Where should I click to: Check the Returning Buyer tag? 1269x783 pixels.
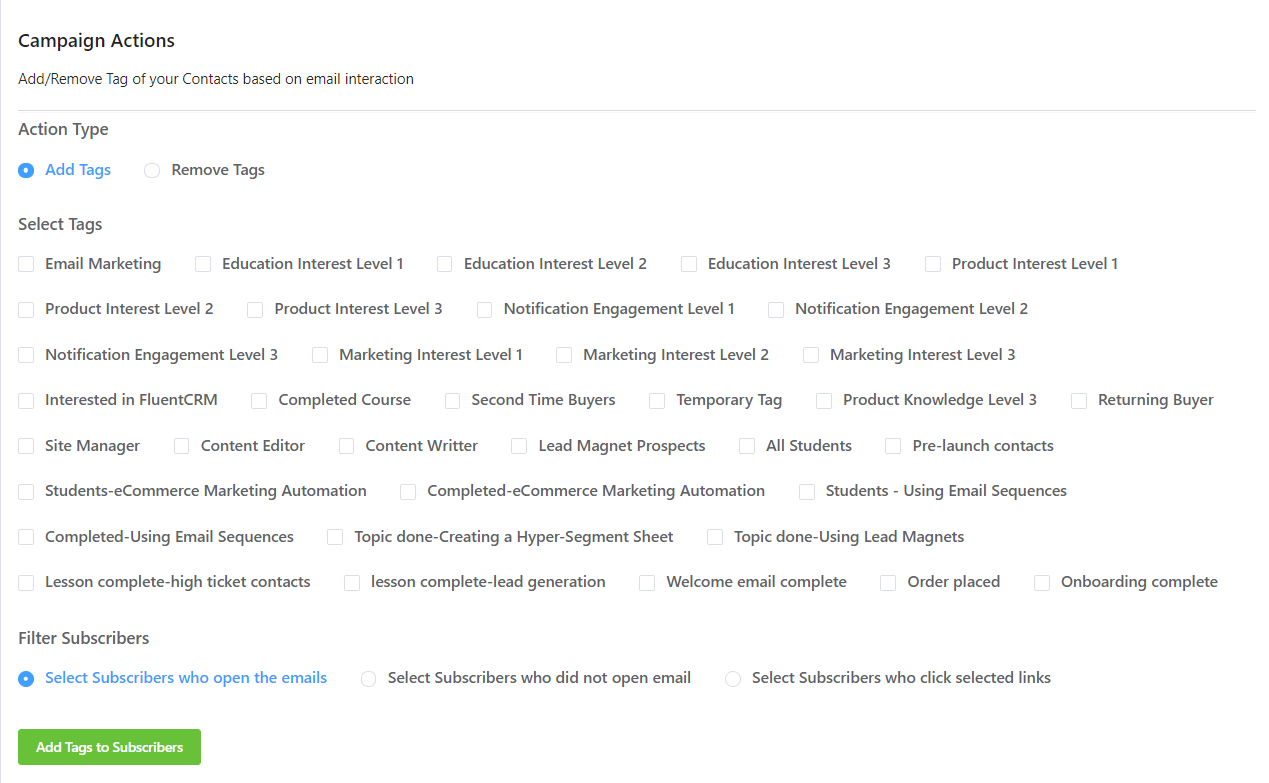coord(1079,401)
